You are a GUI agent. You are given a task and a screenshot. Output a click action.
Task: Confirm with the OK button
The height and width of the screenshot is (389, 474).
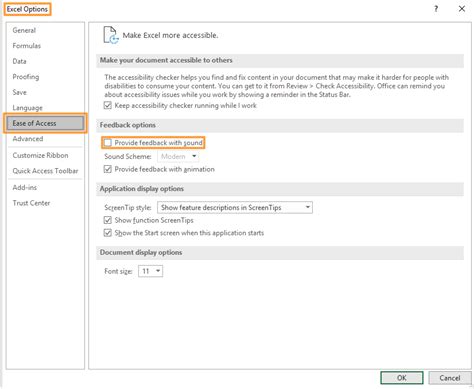pyautogui.click(x=402, y=378)
